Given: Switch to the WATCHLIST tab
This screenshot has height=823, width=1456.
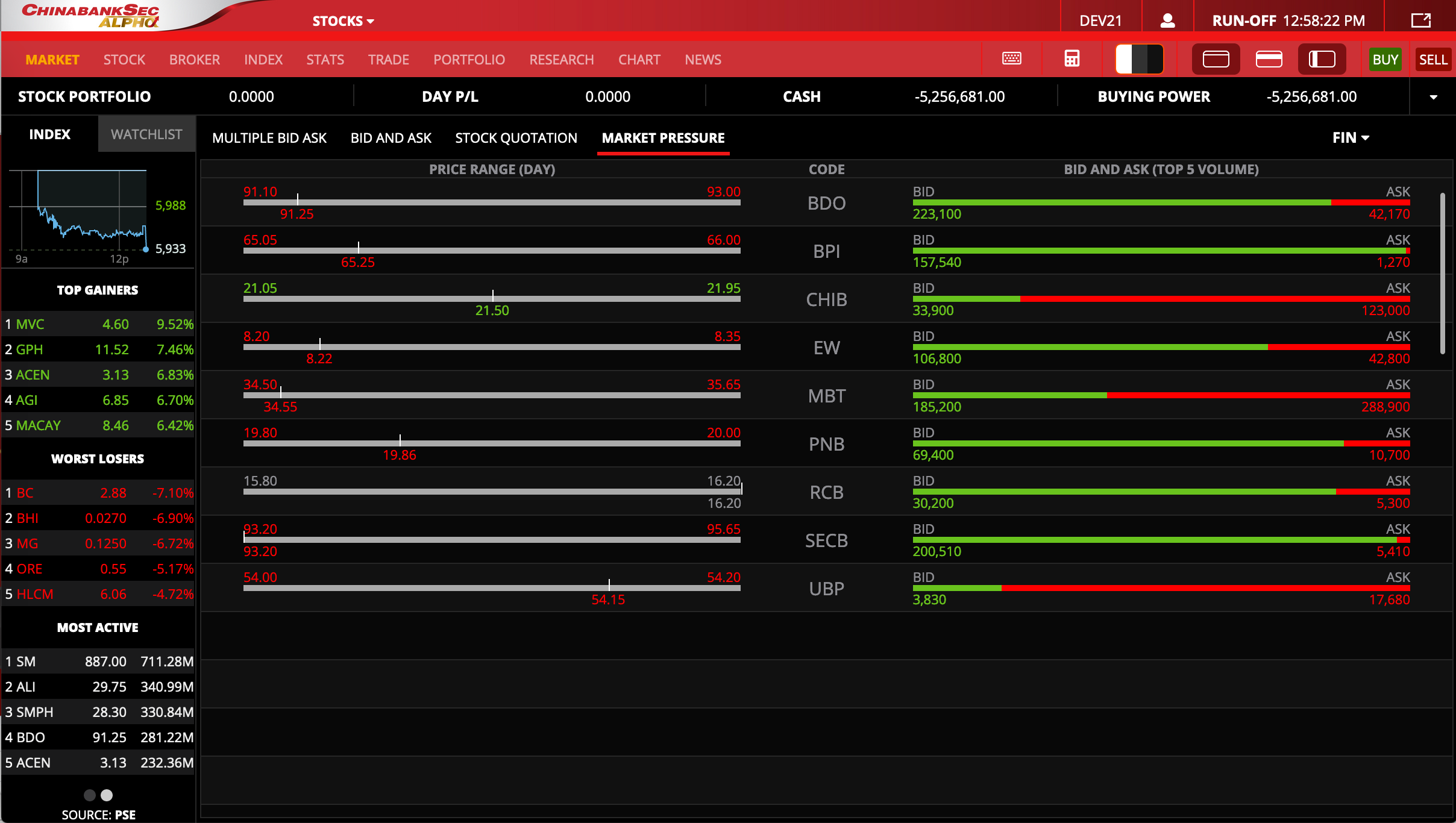Looking at the screenshot, I should tap(146, 134).
